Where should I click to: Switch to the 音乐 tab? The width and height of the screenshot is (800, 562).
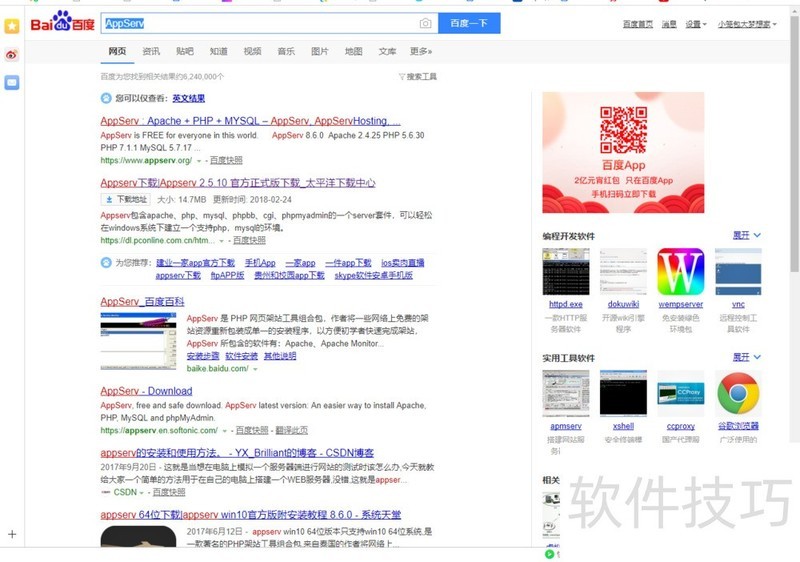point(286,52)
